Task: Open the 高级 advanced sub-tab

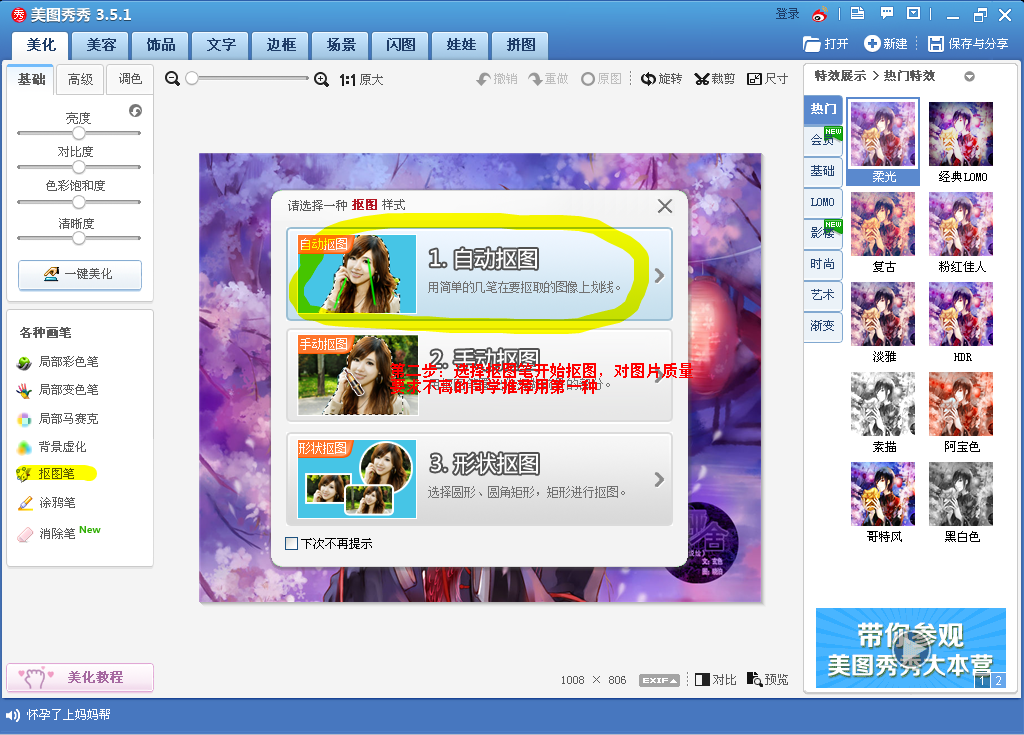Action: pos(80,79)
